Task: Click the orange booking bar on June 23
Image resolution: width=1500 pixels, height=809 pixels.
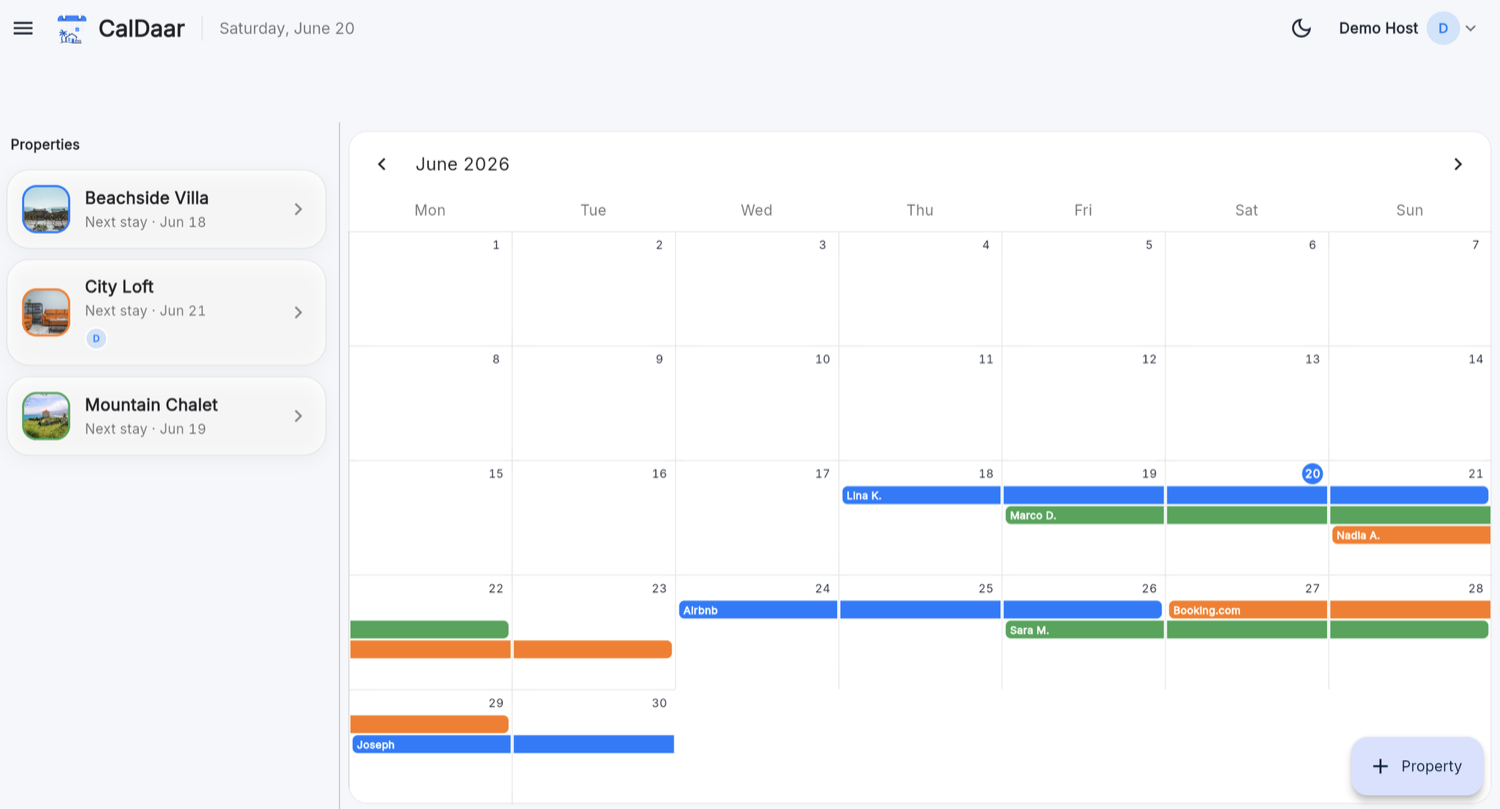Action: 593,649
